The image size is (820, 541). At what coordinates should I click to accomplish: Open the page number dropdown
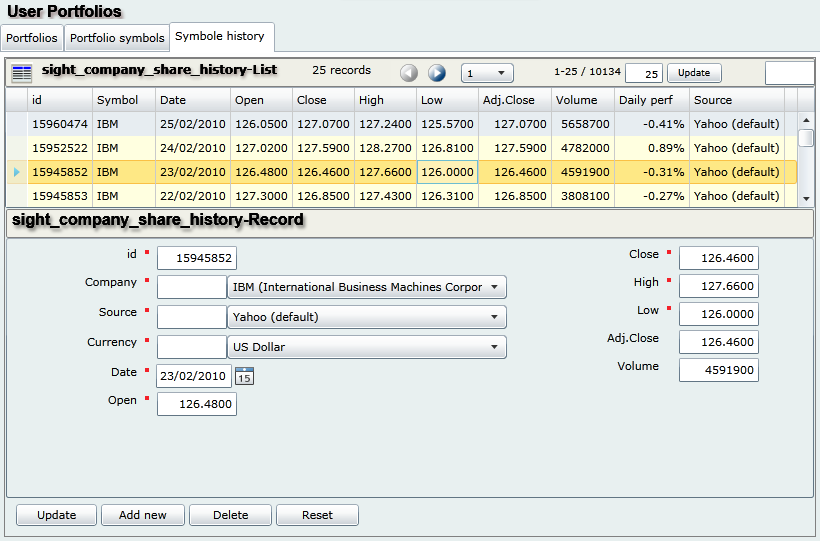[487, 73]
